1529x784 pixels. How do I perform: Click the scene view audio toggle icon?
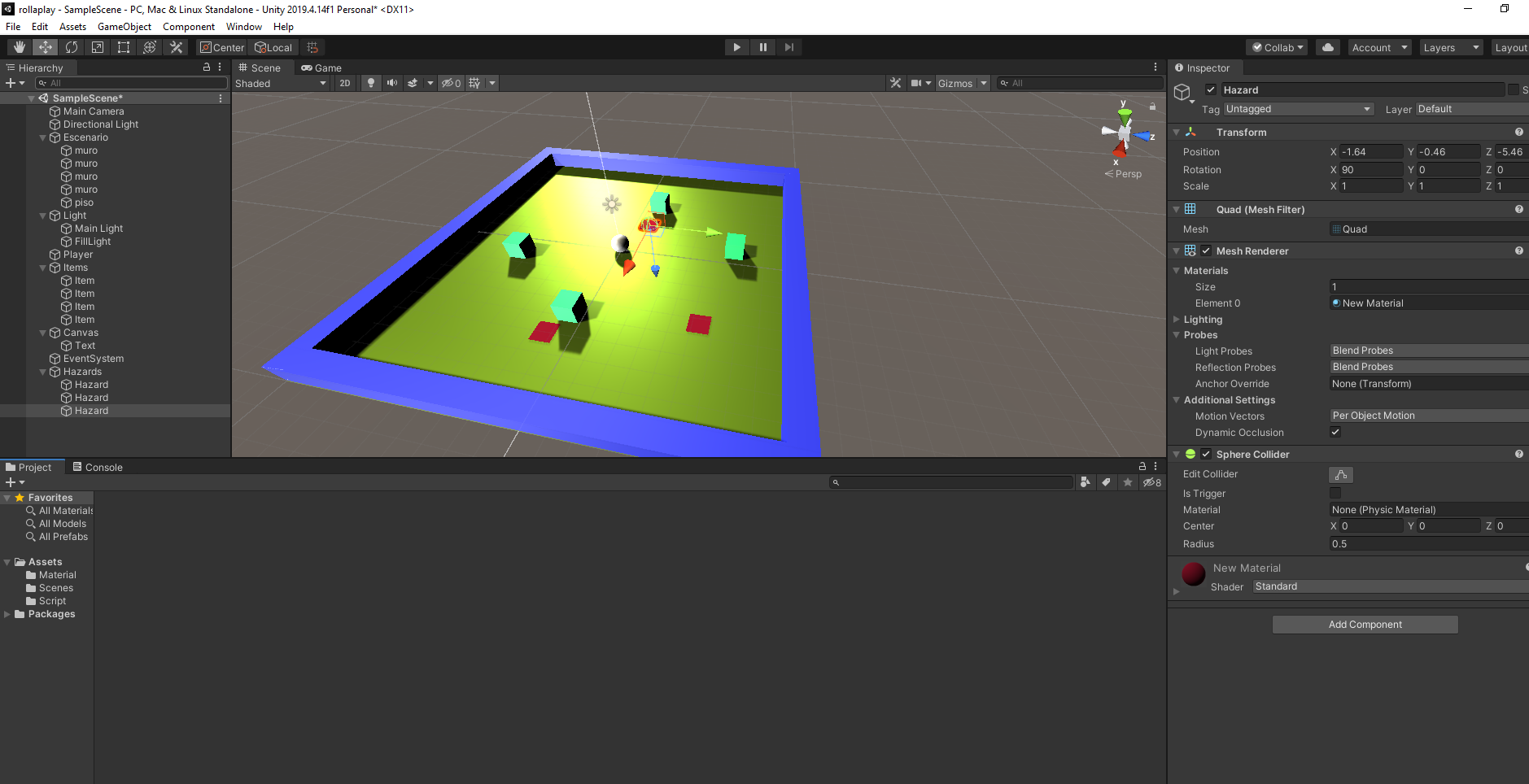[x=393, y=82]
